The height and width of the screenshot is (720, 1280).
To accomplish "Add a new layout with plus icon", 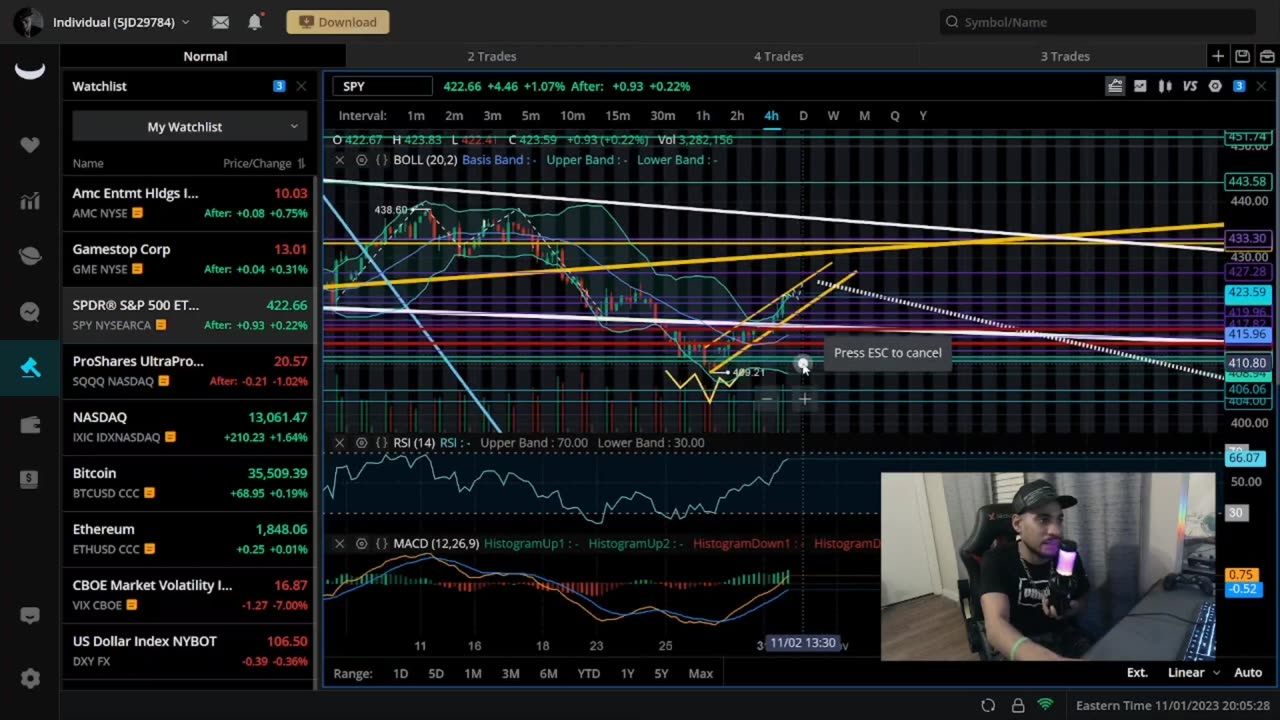I will click(1217, 56).
